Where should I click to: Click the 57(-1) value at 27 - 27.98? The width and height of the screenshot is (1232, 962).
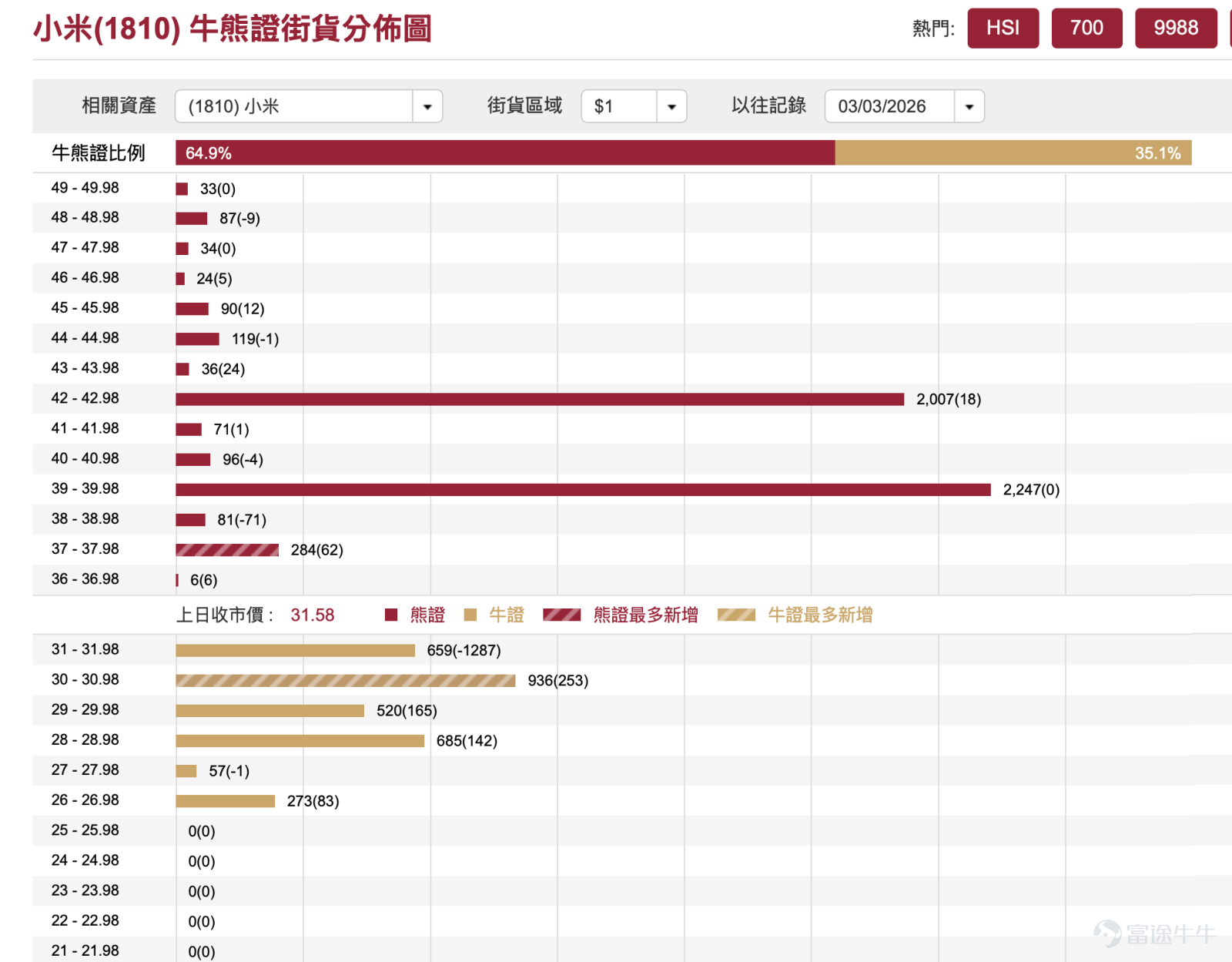(x=229, y=771)
